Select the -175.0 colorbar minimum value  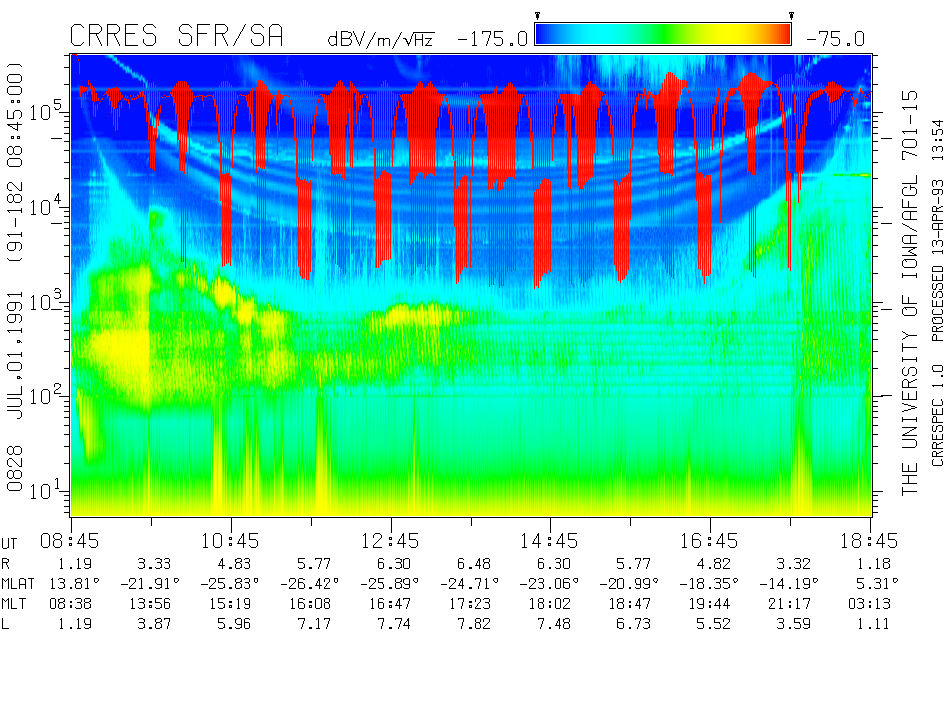[x=492, y=39]
